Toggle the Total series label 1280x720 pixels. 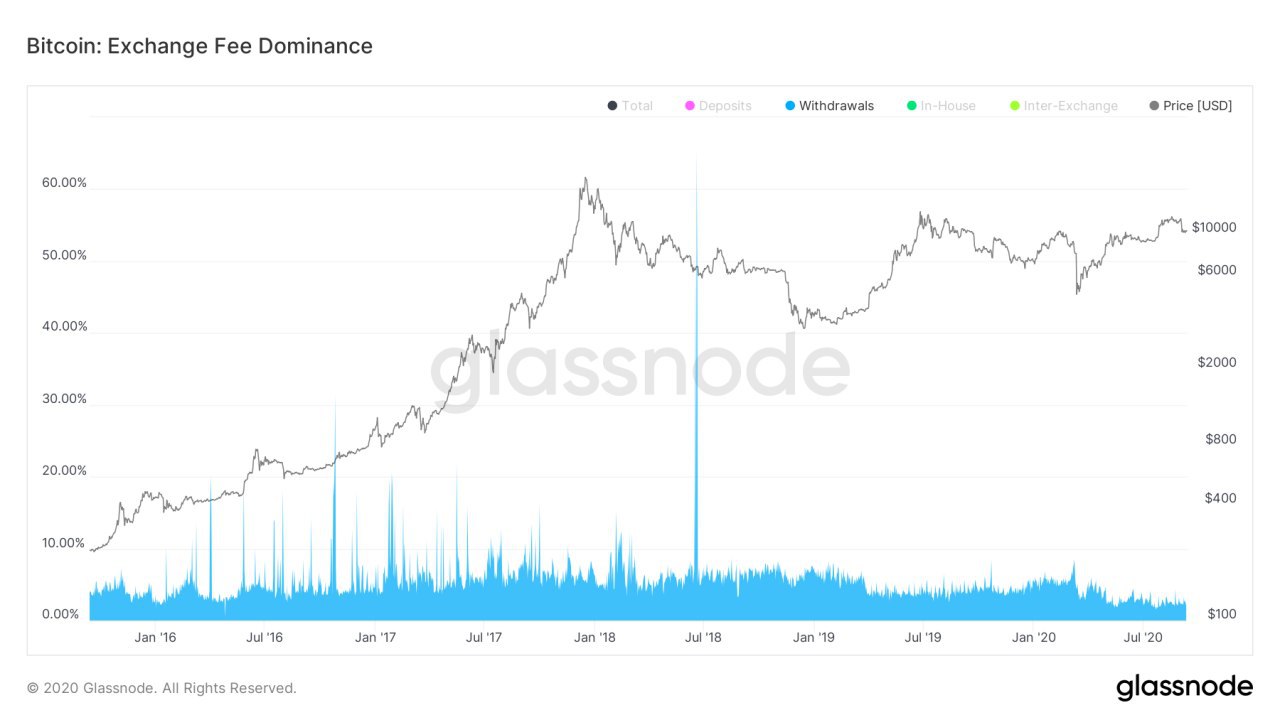(x=637, y=106)
